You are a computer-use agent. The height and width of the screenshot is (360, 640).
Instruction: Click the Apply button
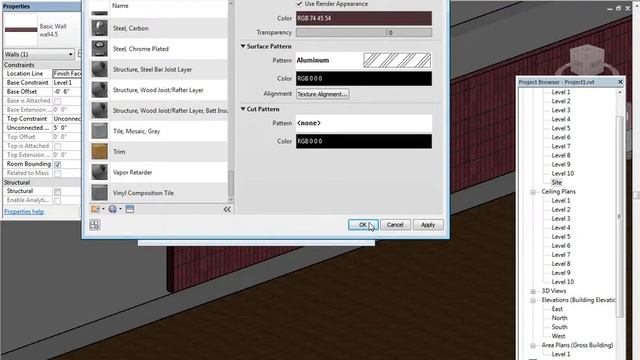(428, 225)
